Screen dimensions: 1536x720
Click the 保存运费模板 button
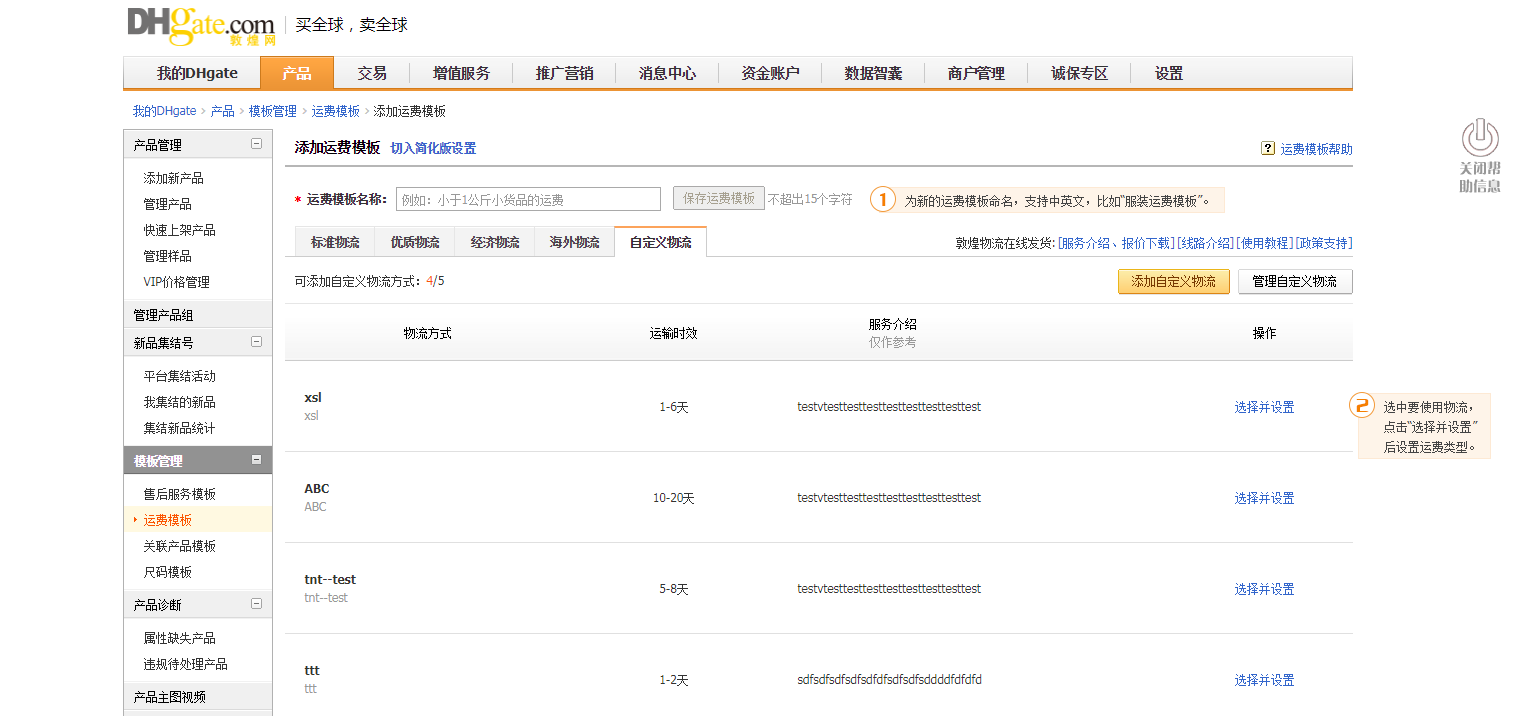pyautogui.click(x=718, y=198)
